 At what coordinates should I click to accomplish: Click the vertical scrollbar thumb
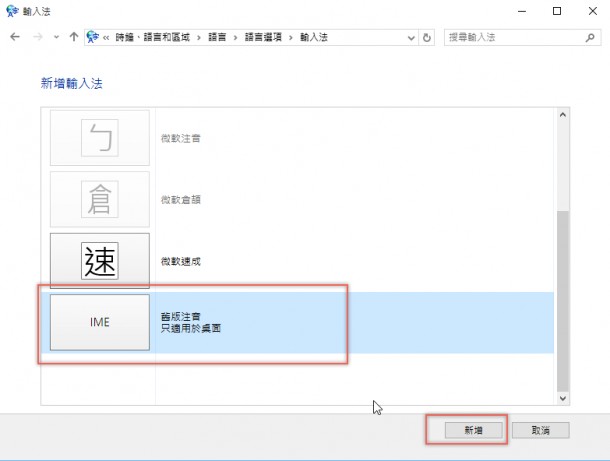563,301
